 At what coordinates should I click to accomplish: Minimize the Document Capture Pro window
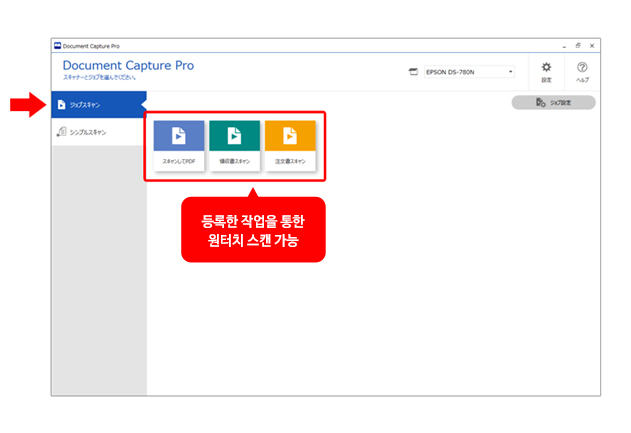(564, 46)
